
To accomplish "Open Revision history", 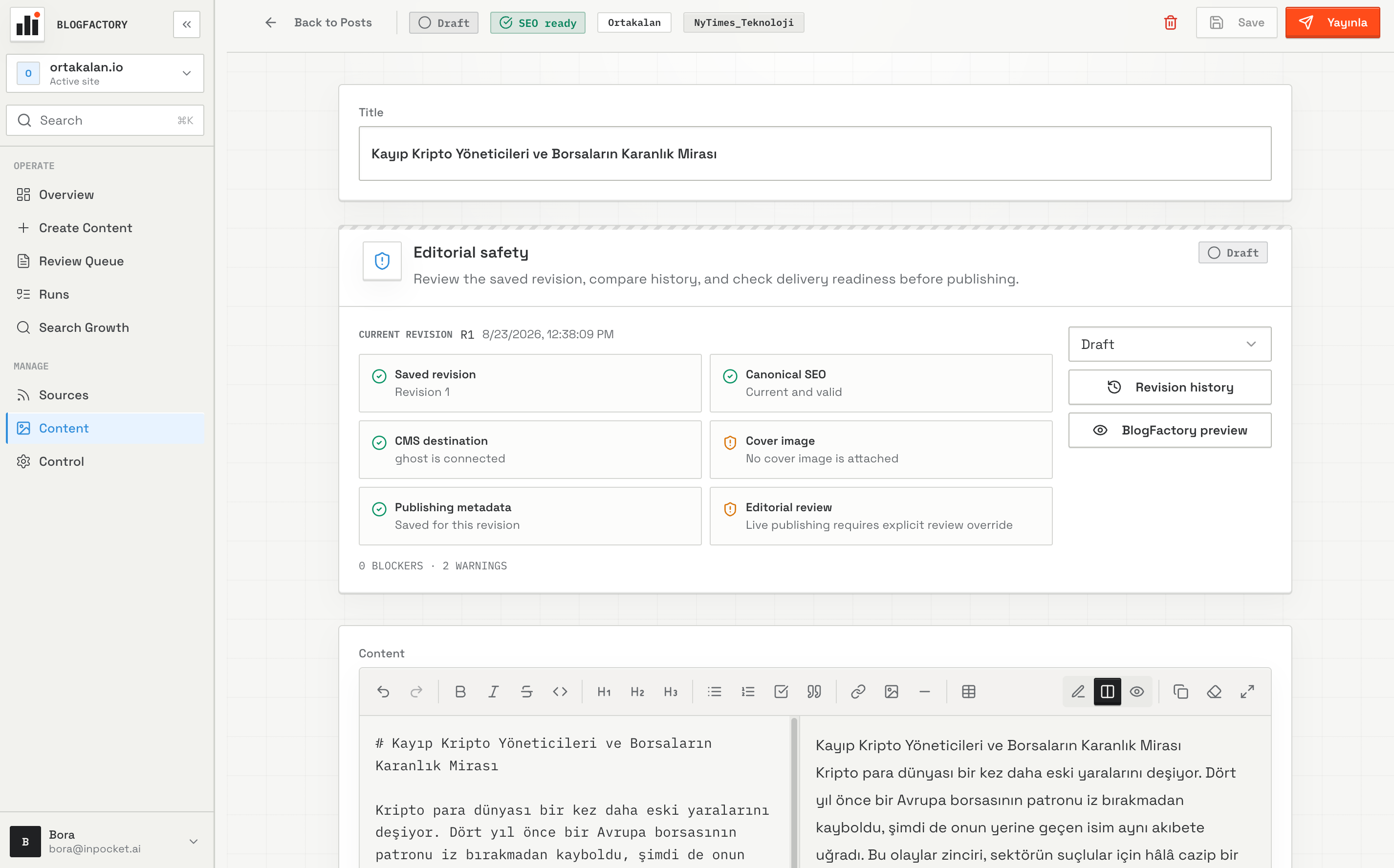I will pos(1170,387).
